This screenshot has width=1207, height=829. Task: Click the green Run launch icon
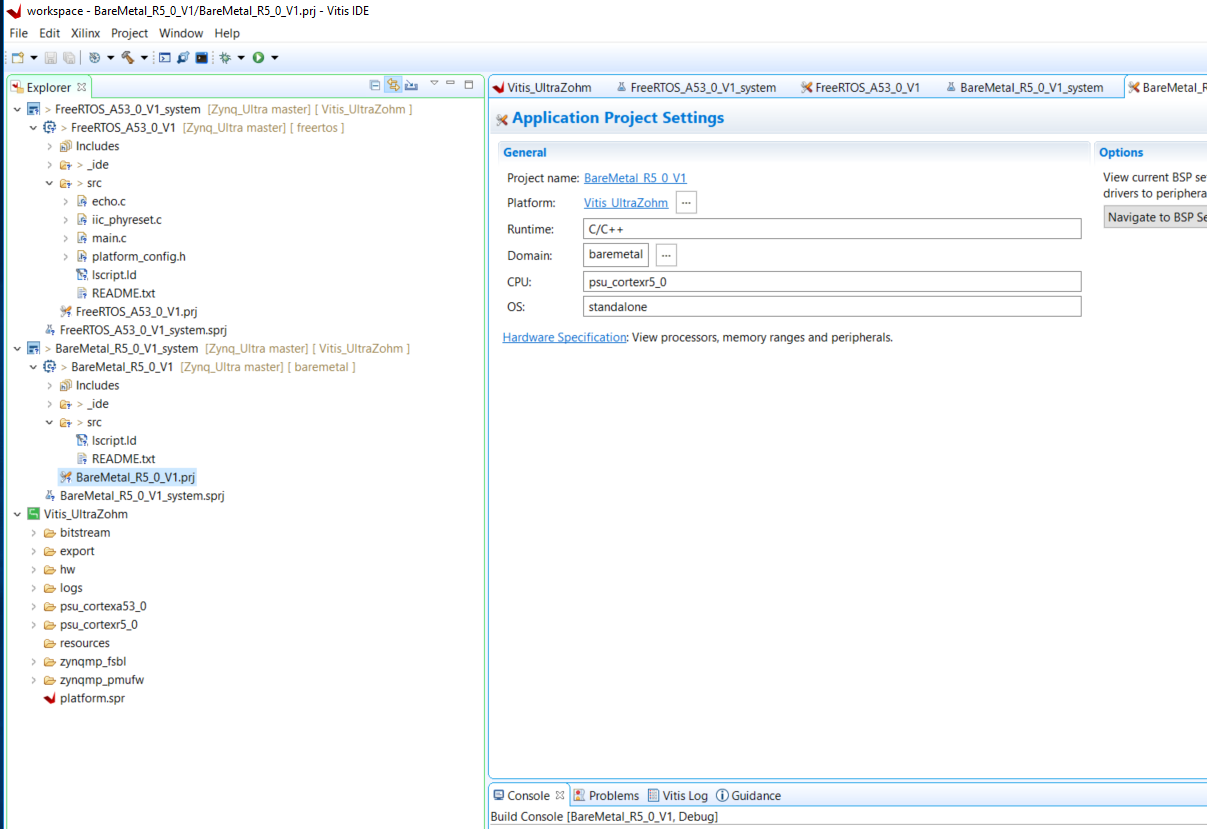[x=258, y=58]
